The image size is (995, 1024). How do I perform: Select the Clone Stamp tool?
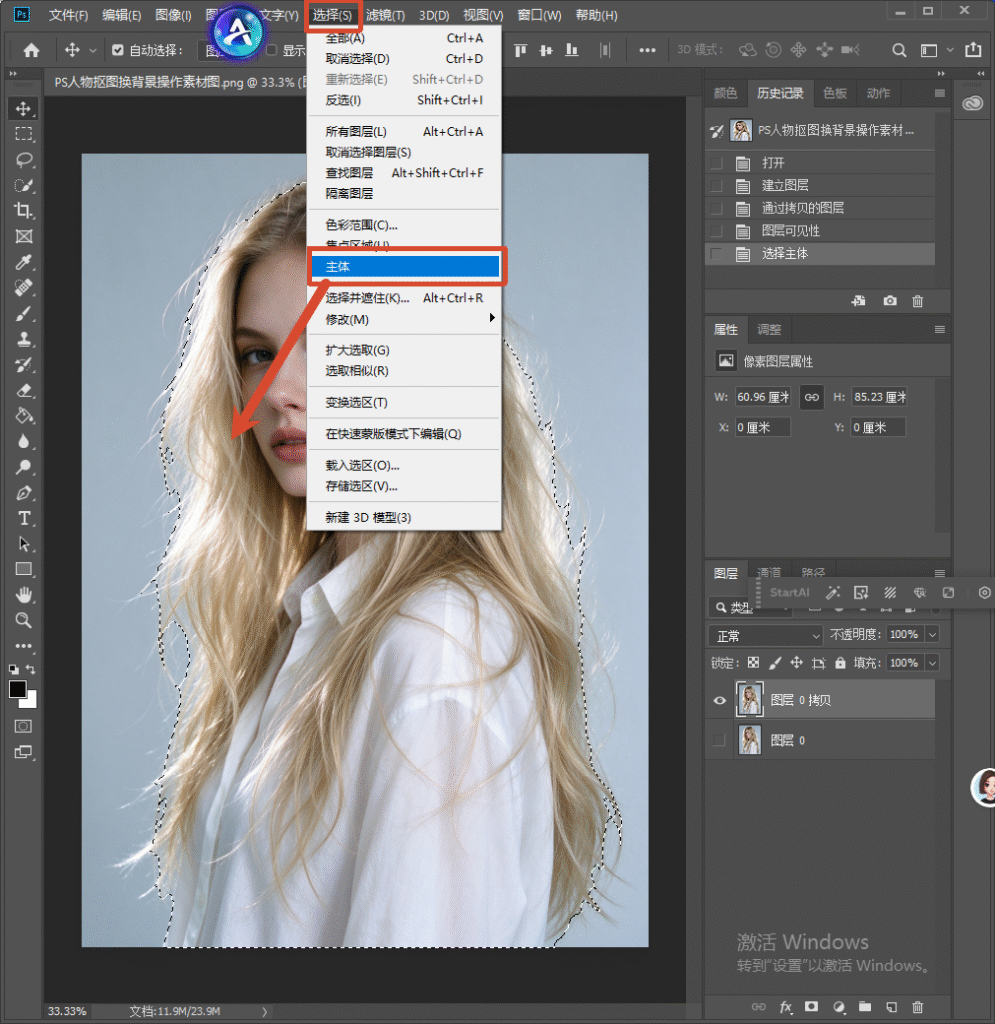pyautogui.click(x=24, y=339)
